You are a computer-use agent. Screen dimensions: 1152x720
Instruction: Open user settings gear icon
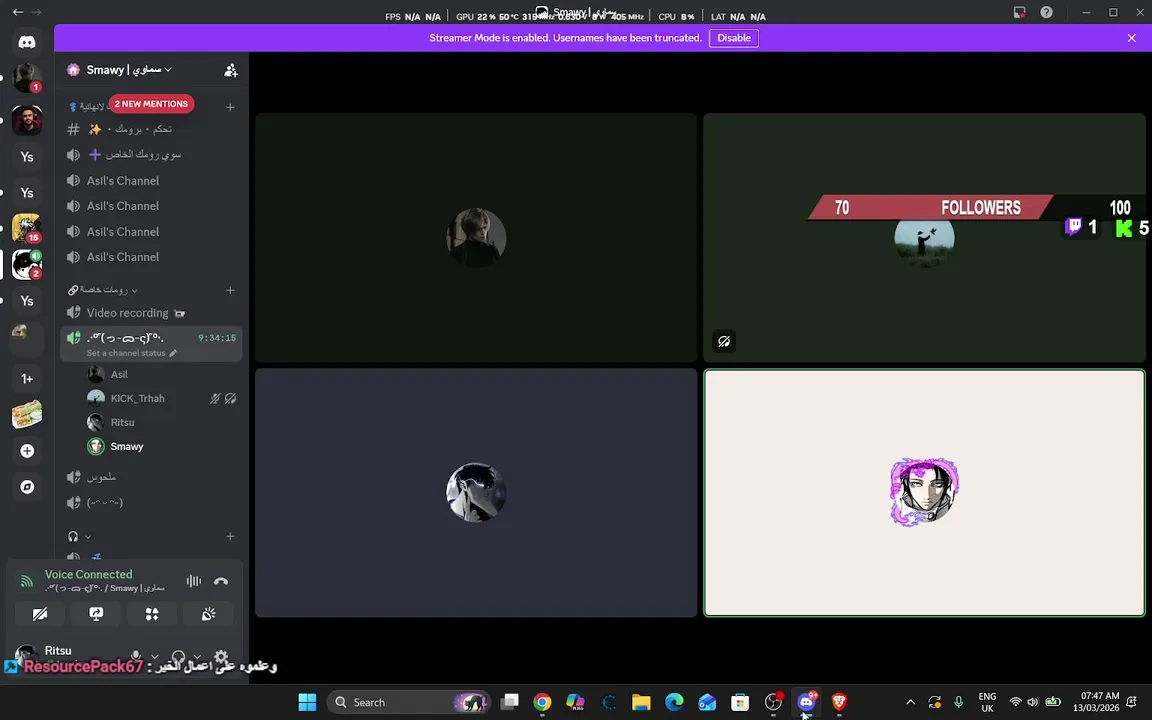tap(221, 656)
